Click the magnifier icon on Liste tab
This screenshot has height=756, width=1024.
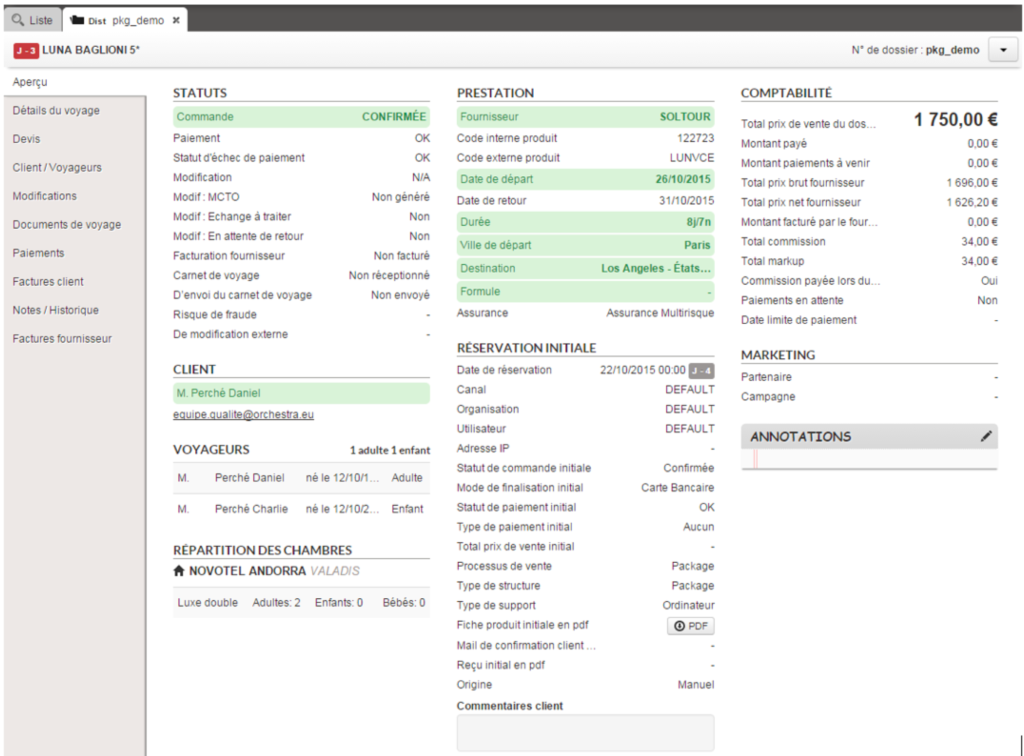17,20
